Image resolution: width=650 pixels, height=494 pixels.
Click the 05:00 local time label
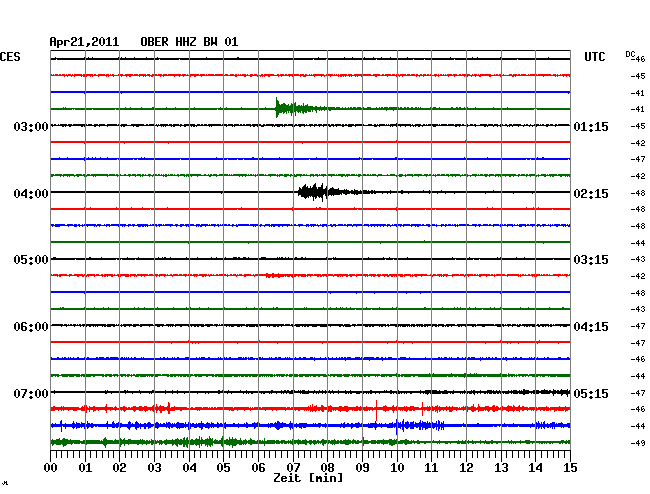[x=31, y=260]
